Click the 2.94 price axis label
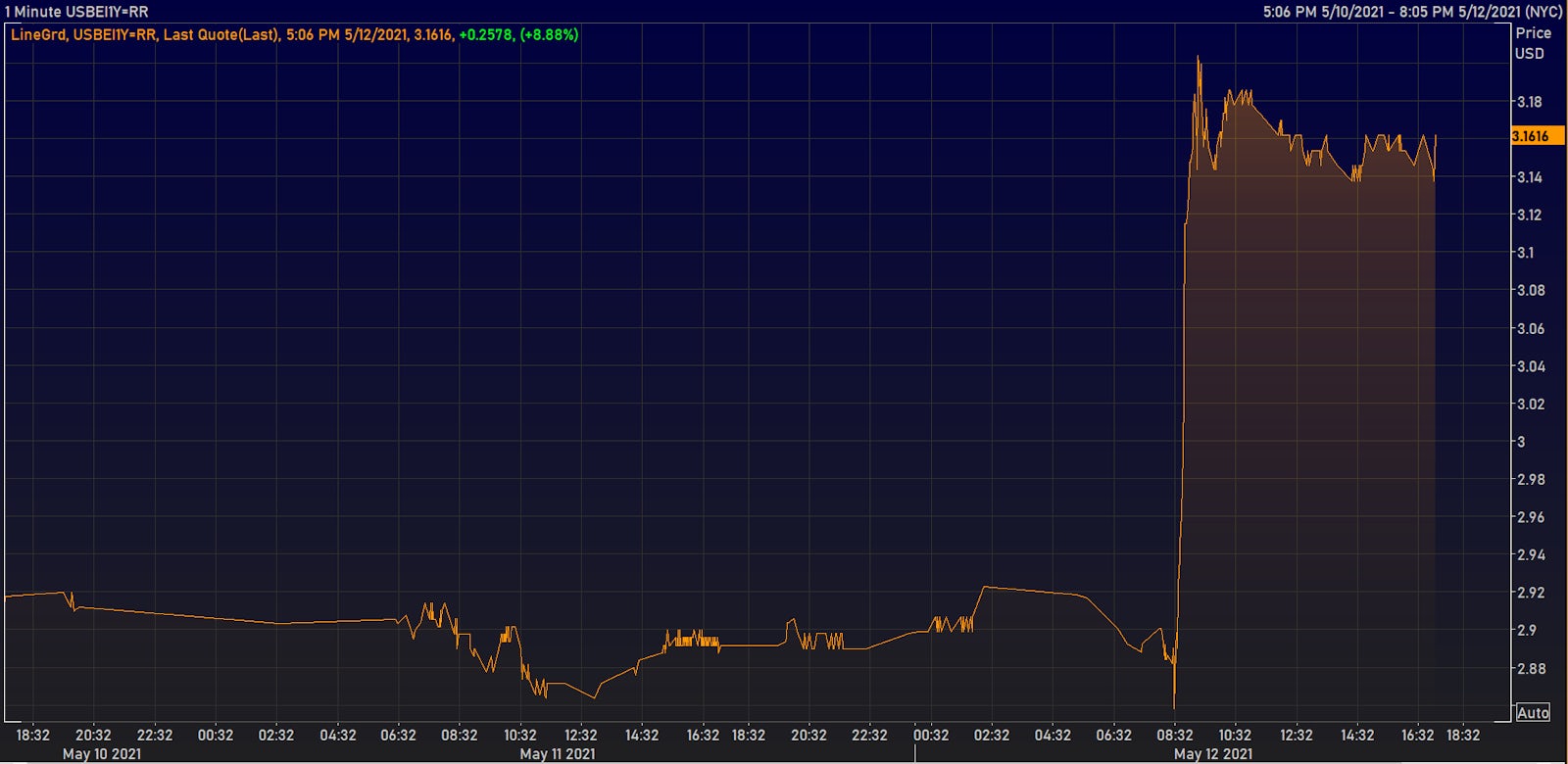 point(1530,554)
